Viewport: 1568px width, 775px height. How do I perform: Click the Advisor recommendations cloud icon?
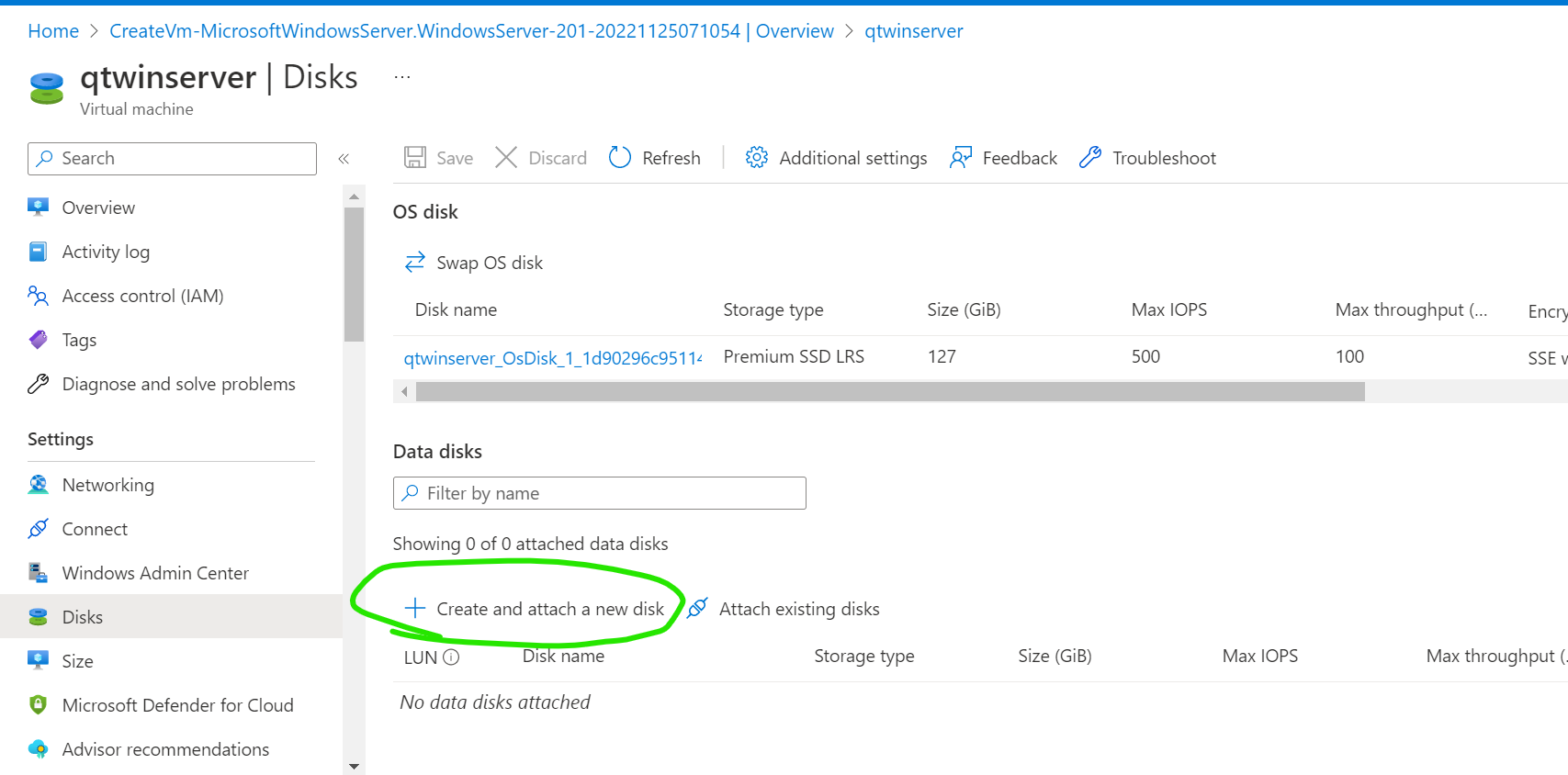click(38, 749)
